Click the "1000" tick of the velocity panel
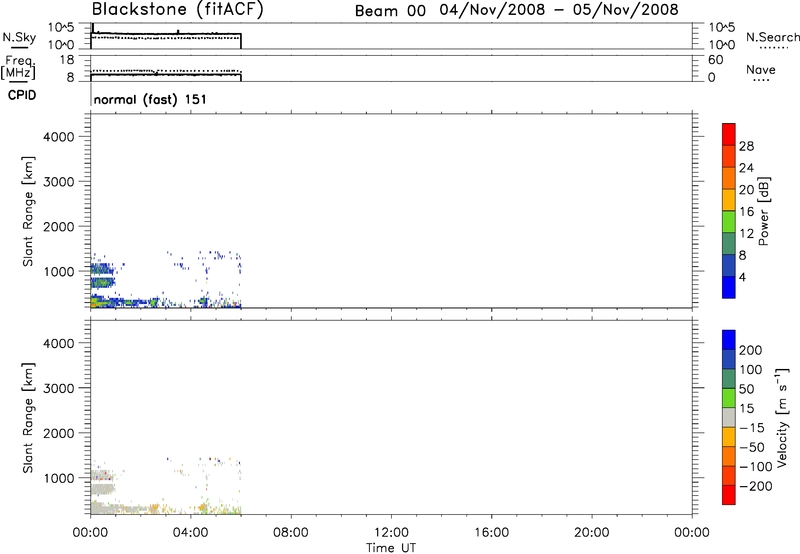This screenshot has width=800, height=554. click(59, 478)
